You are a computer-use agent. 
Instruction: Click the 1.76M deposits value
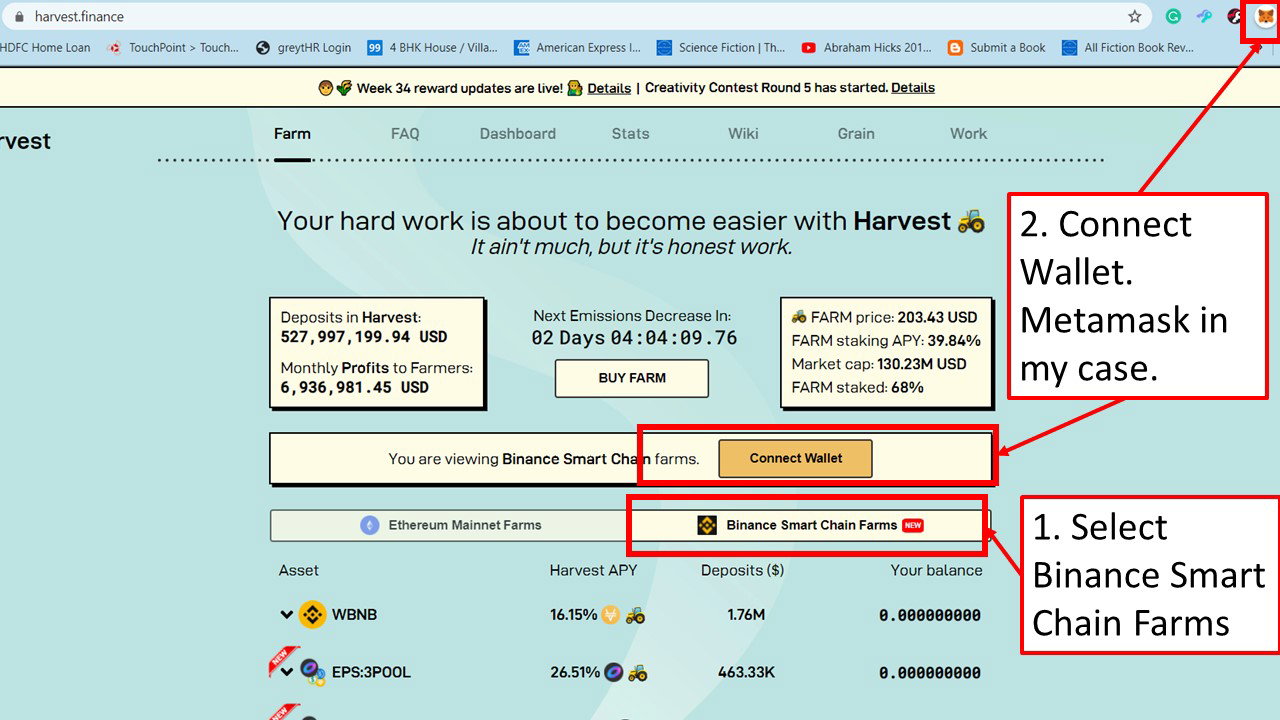746,615
